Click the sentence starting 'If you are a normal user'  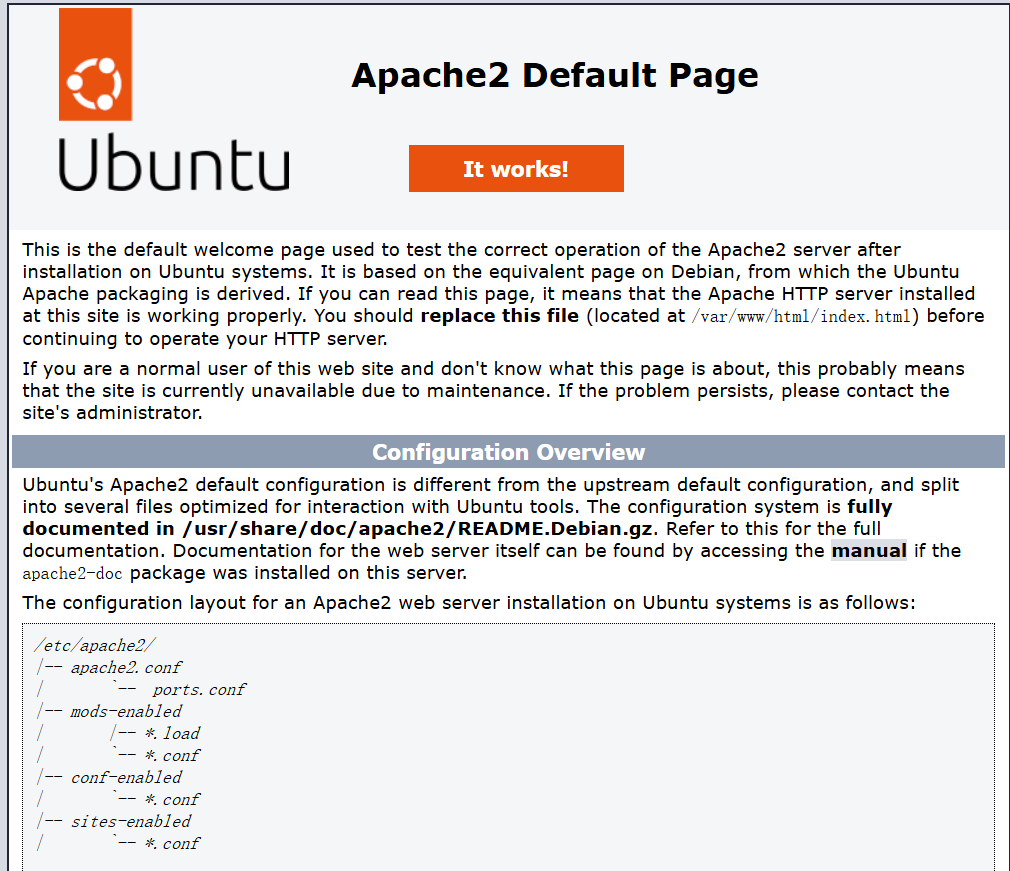pyautogui.click(x=493, y=390)
